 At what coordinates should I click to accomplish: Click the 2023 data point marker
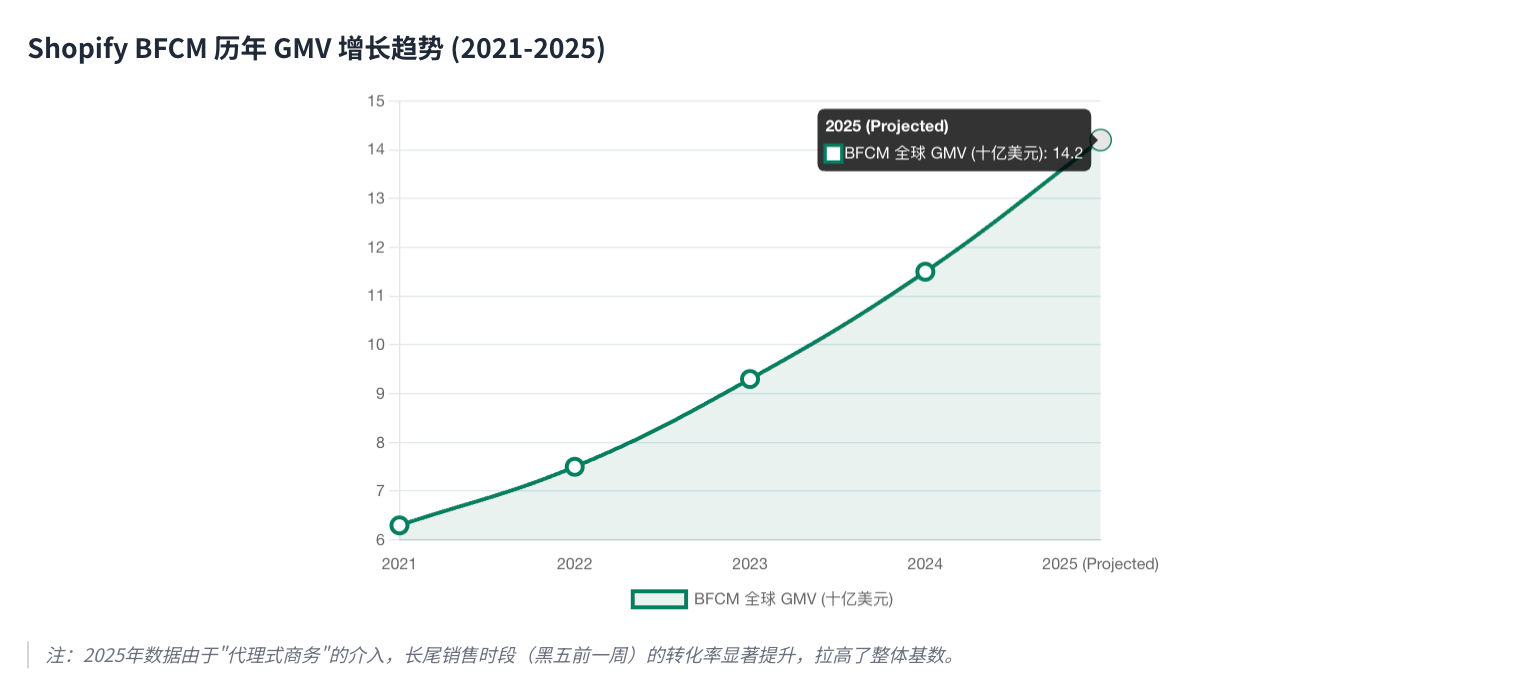750,379
